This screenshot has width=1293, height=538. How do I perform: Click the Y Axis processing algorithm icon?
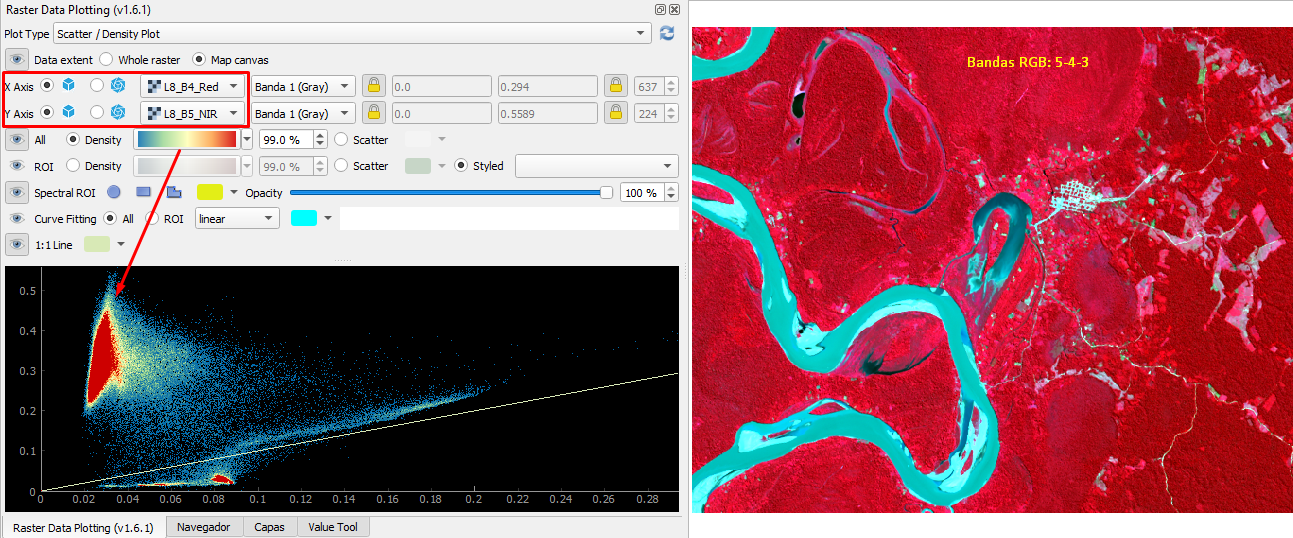(x=118, y=113)
